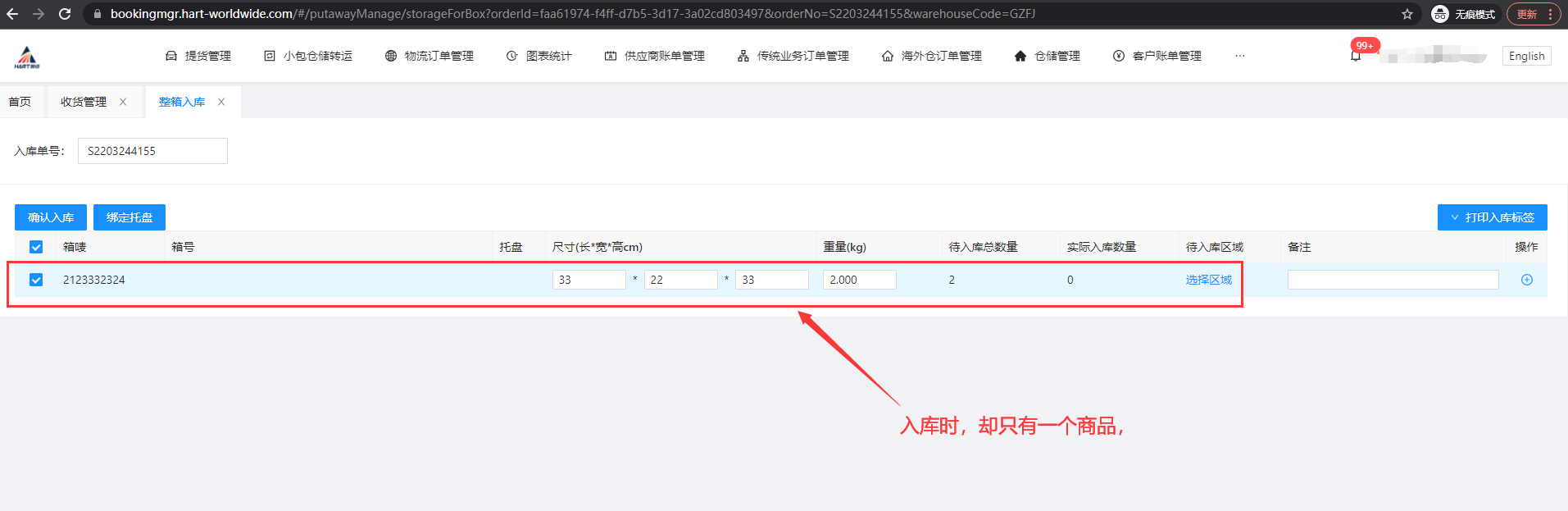
Task: Switch language to English
Action: pos(1526,56)
